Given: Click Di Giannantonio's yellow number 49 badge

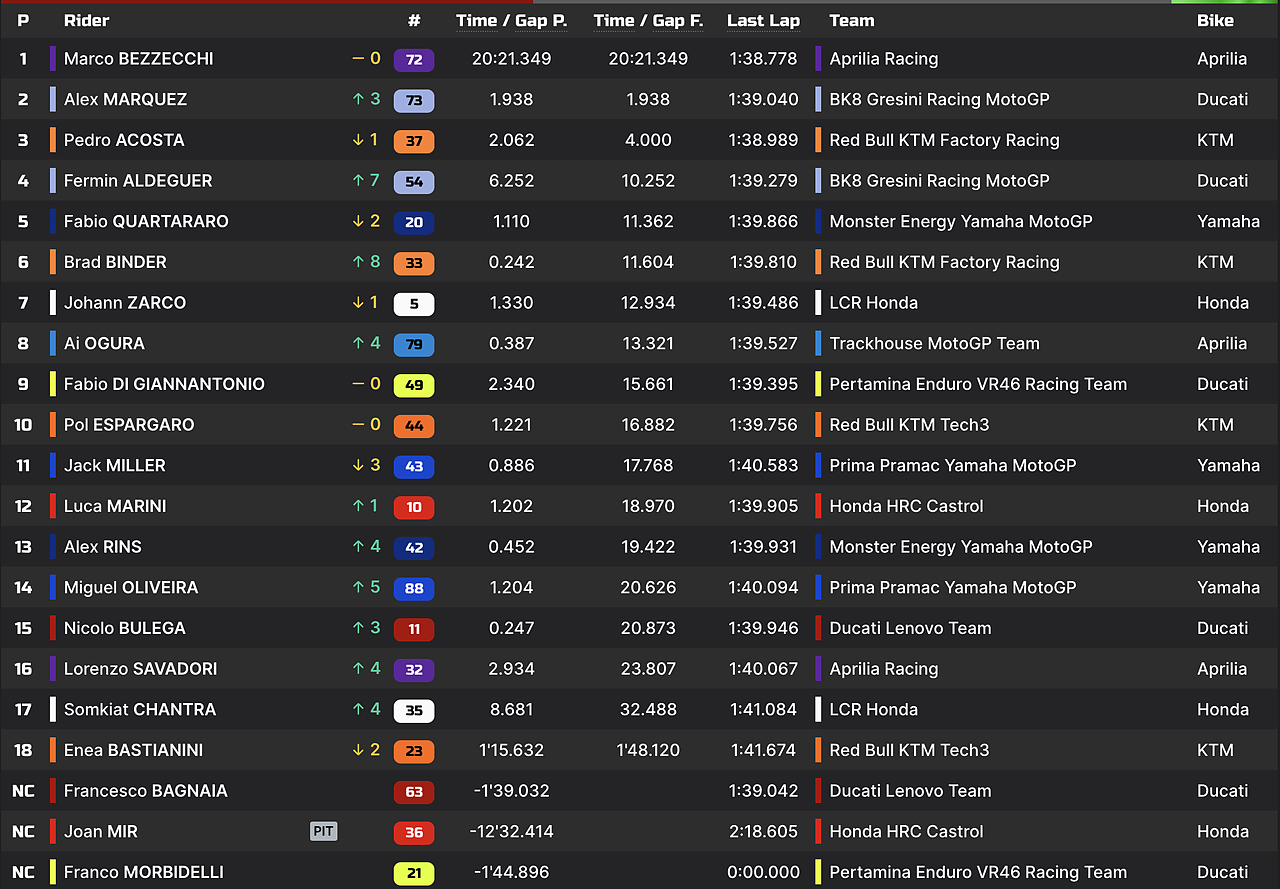Looking at the screenshot, I should point(414,385).
